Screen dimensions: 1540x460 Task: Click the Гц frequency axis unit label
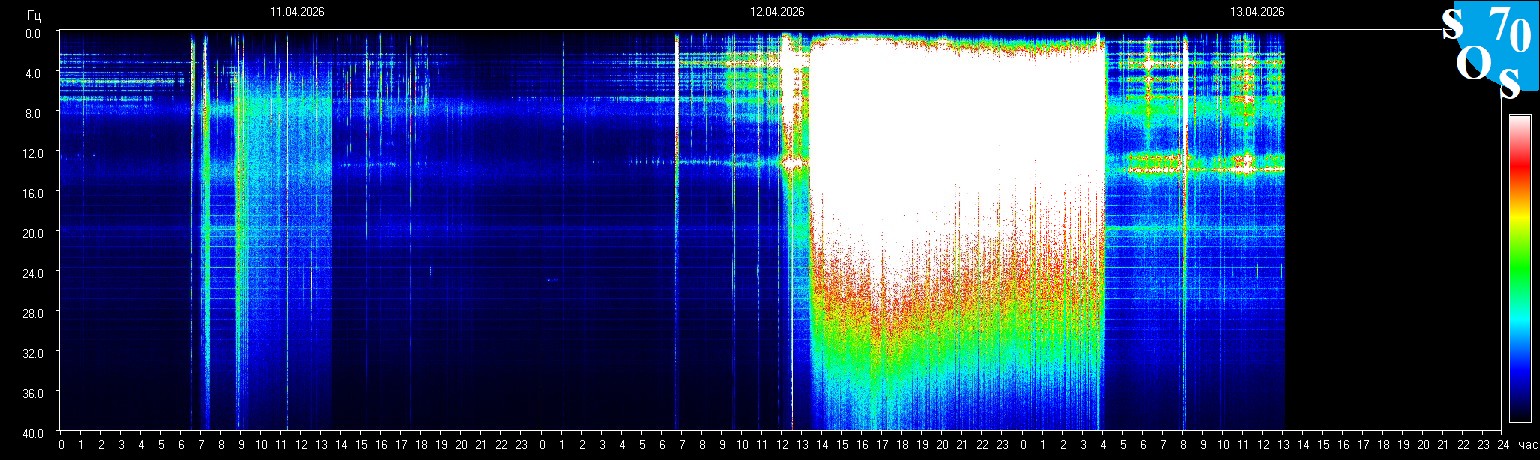click(x=34, y=14)
